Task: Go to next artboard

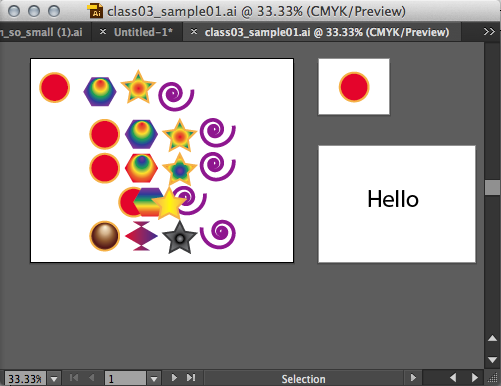Action: click(x=174, y=378)
